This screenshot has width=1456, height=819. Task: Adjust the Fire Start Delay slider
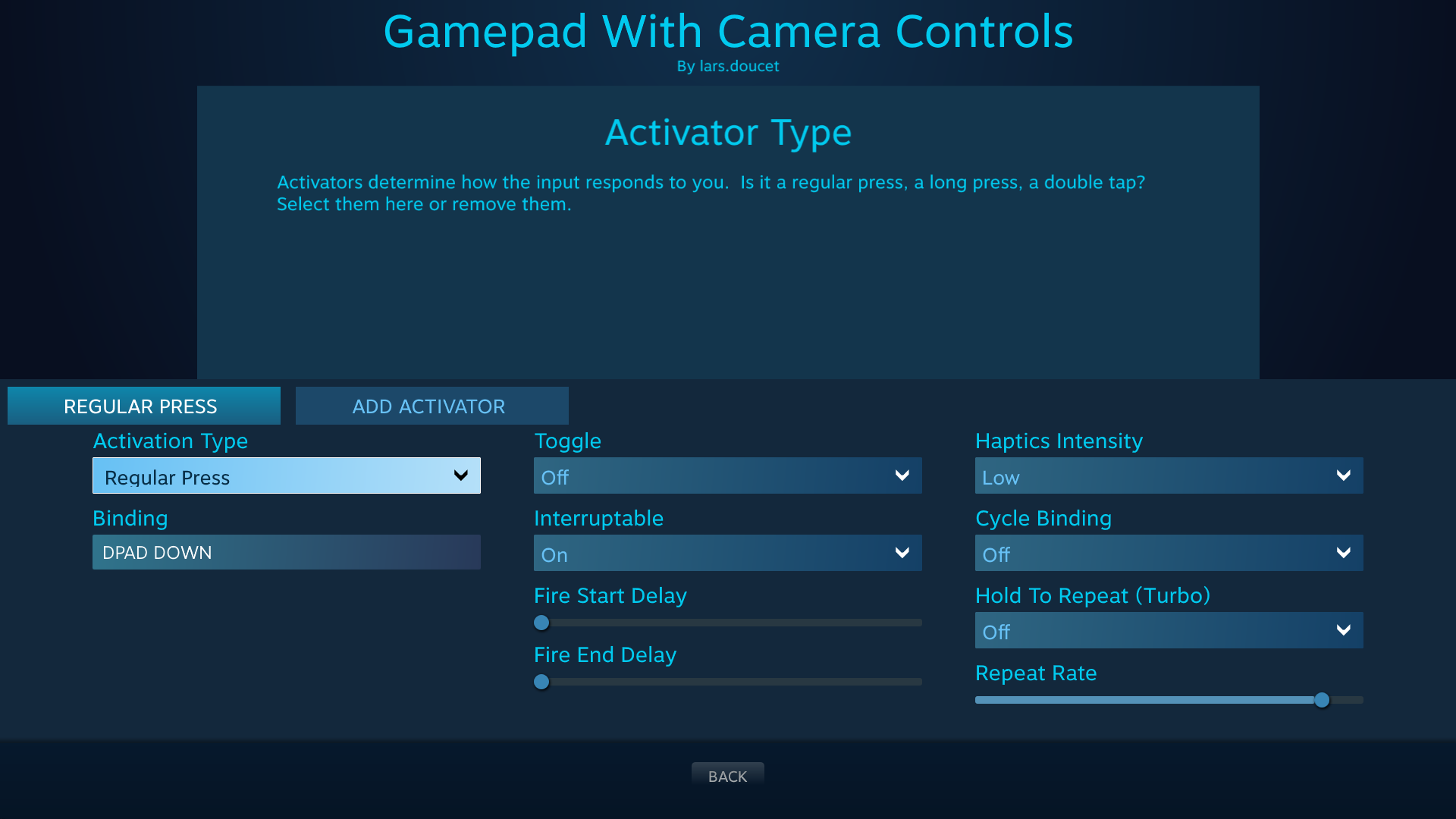pyautogui.click(x=541, y=622)
